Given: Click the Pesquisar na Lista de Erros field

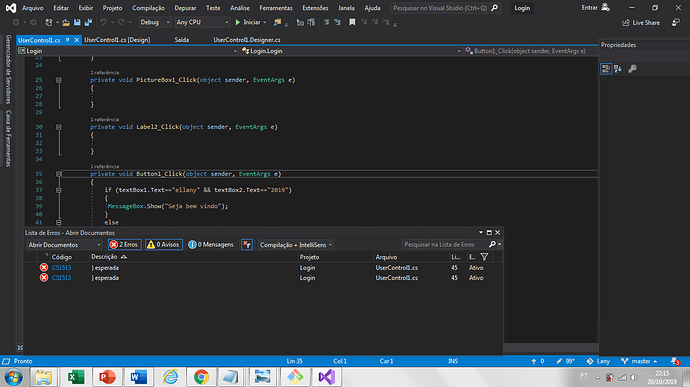Looking at the screenshot, I should coord(444,245).
